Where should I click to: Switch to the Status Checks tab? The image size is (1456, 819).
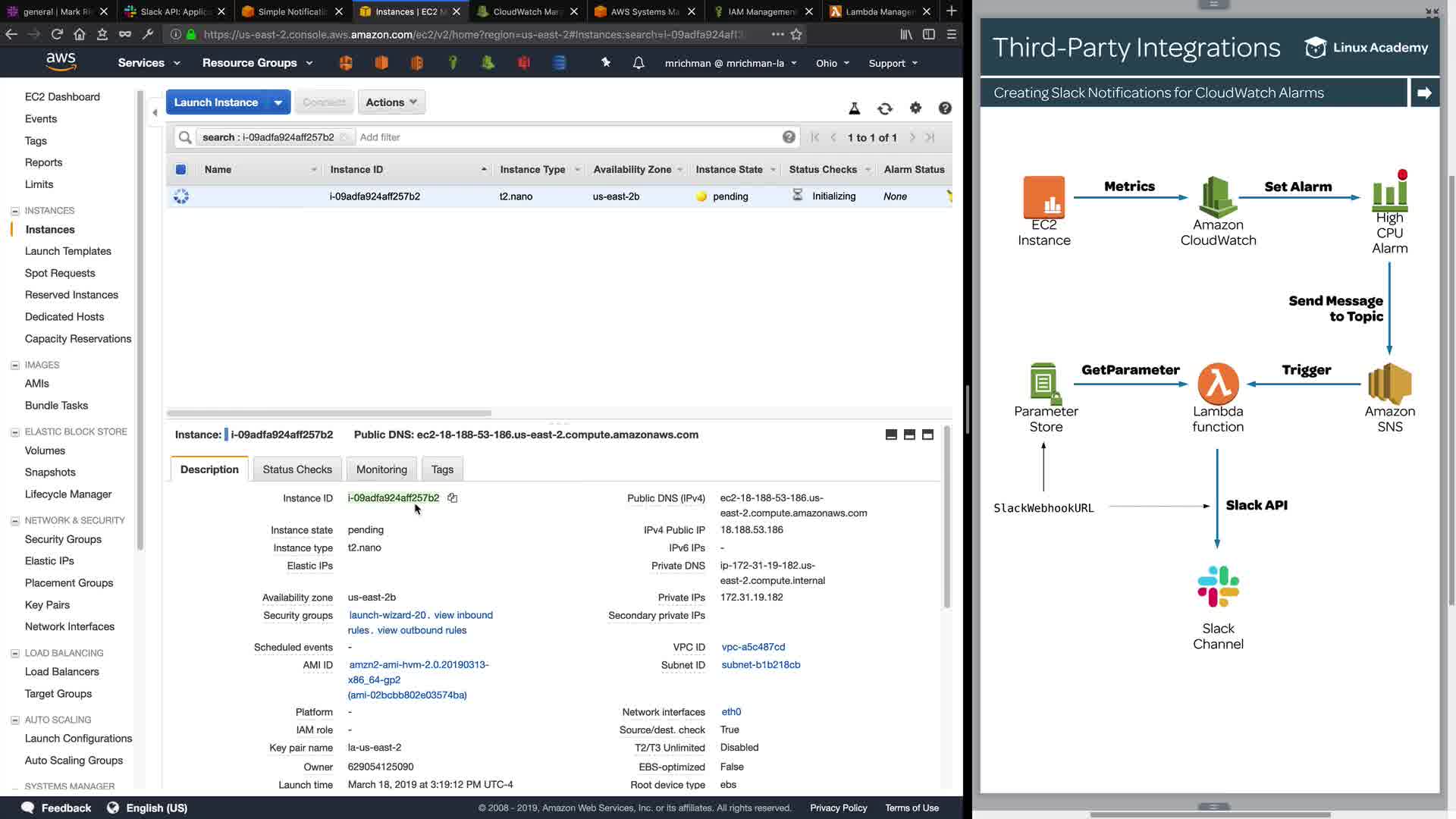(x=297, y=469)
